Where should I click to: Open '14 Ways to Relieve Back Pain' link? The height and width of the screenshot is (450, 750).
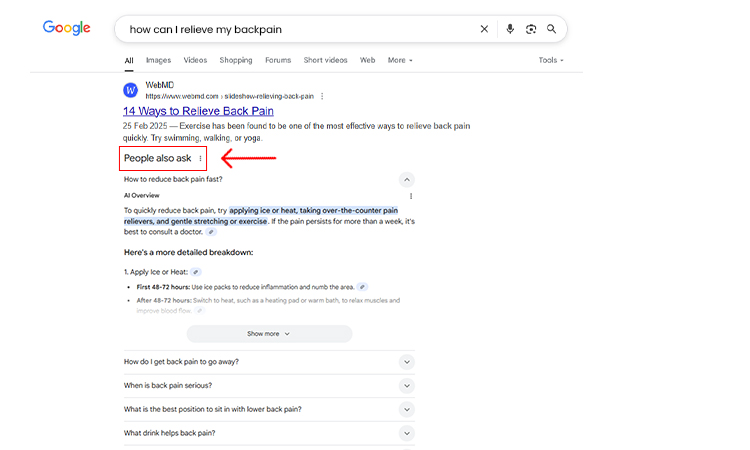[198, 111]
